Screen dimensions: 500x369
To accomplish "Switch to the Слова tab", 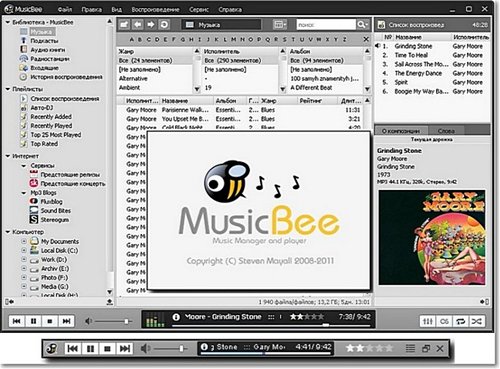I will tap(446, 131).
